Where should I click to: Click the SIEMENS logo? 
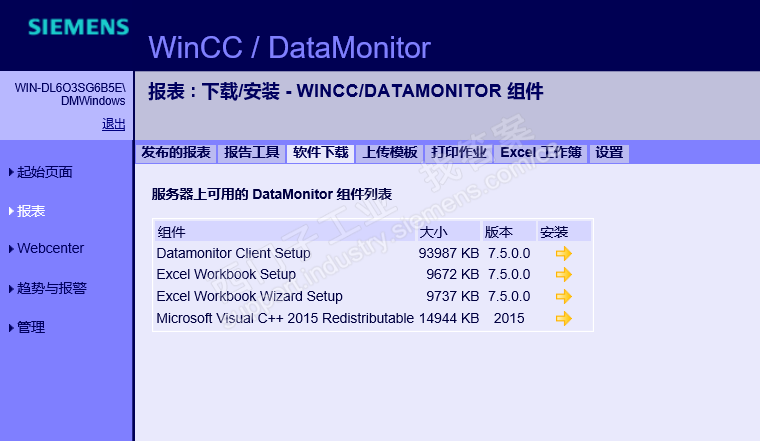(79, 27)
